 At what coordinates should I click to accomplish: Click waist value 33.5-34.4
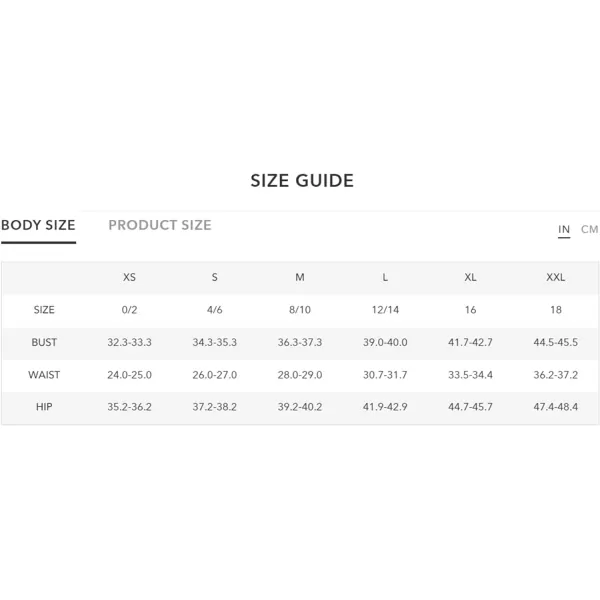471,375
